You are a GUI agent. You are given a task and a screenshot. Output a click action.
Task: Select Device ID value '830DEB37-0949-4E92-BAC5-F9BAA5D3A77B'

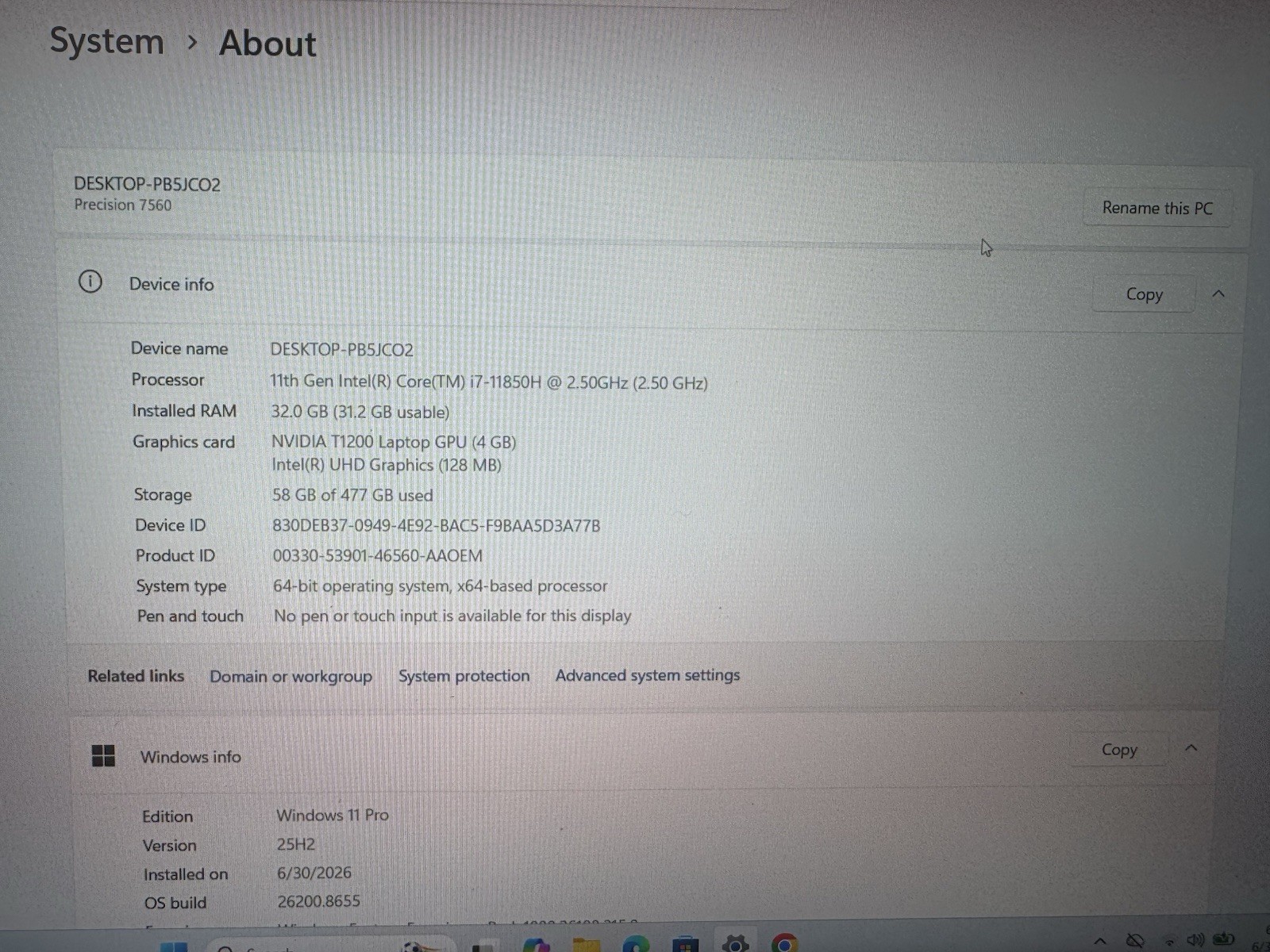pyautogui.click(x=437, y=526)
